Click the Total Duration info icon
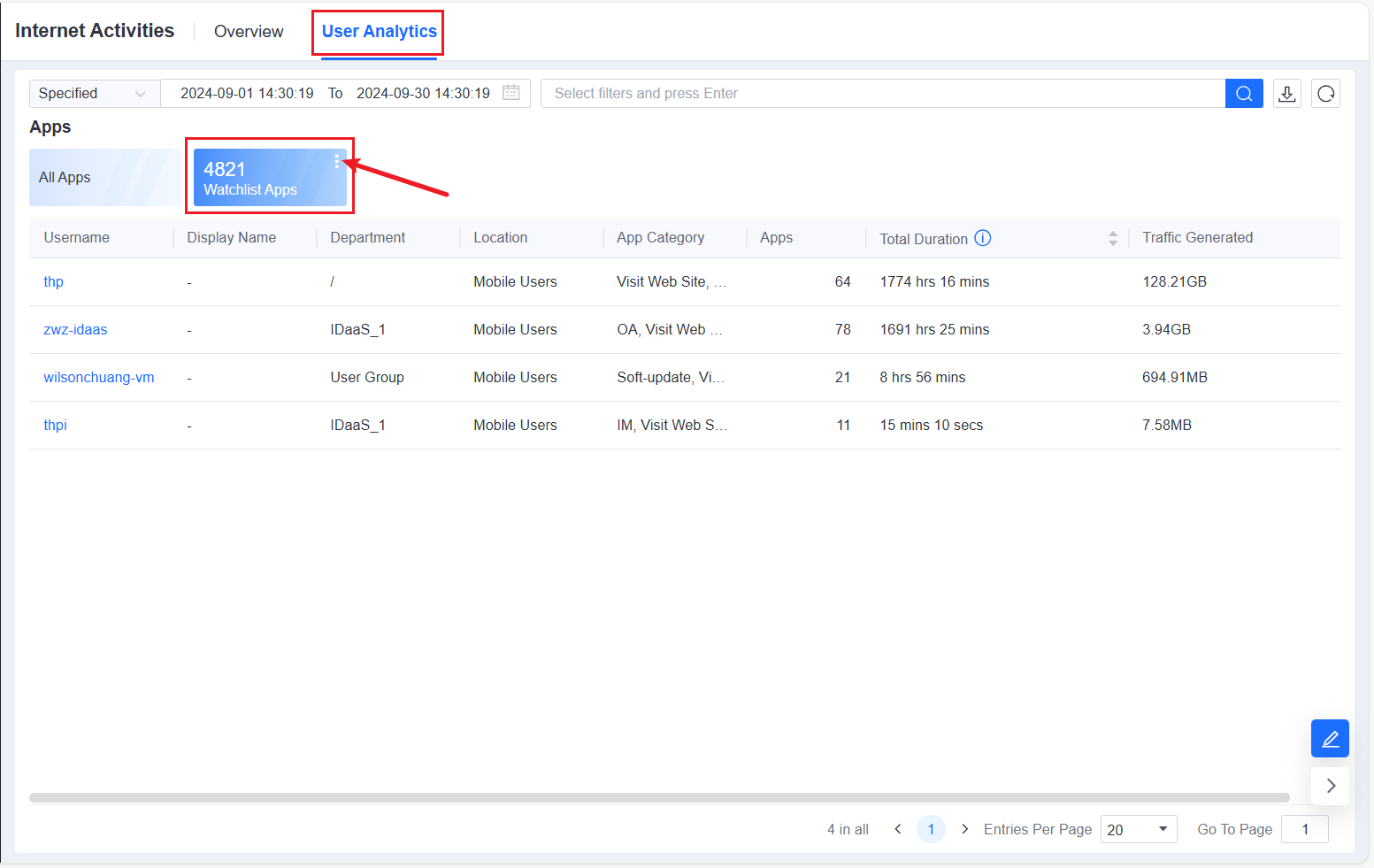1374x868 pixels. tap(983, 238)
